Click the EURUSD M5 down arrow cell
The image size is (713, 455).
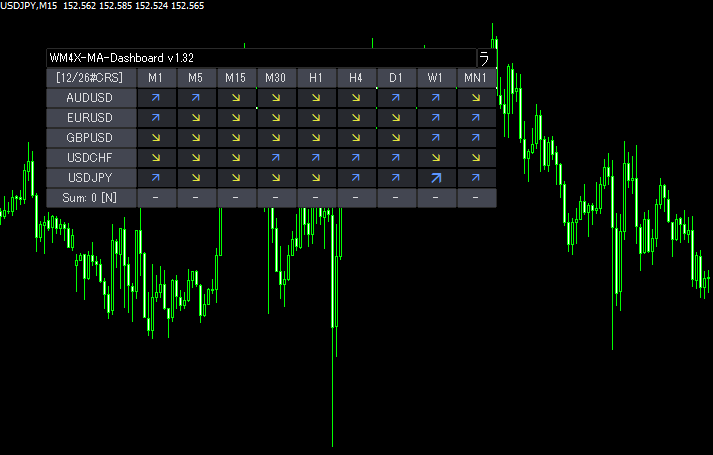point(196,118)
